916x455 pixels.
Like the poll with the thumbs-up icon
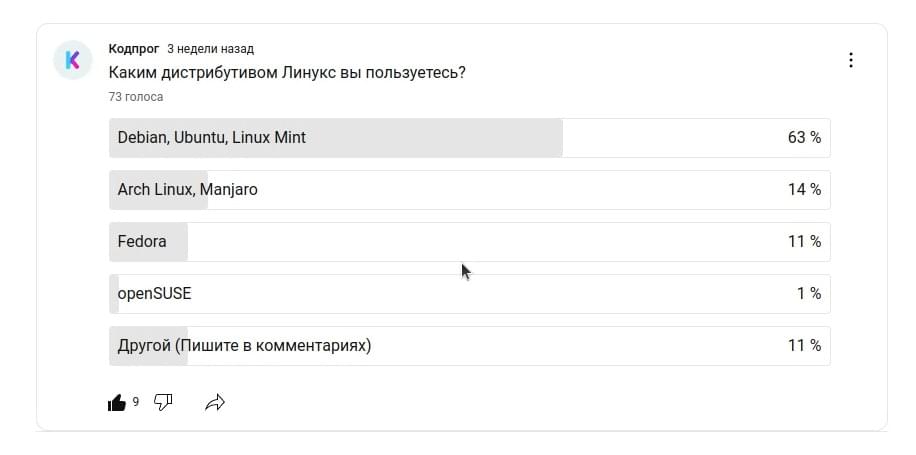117,402
